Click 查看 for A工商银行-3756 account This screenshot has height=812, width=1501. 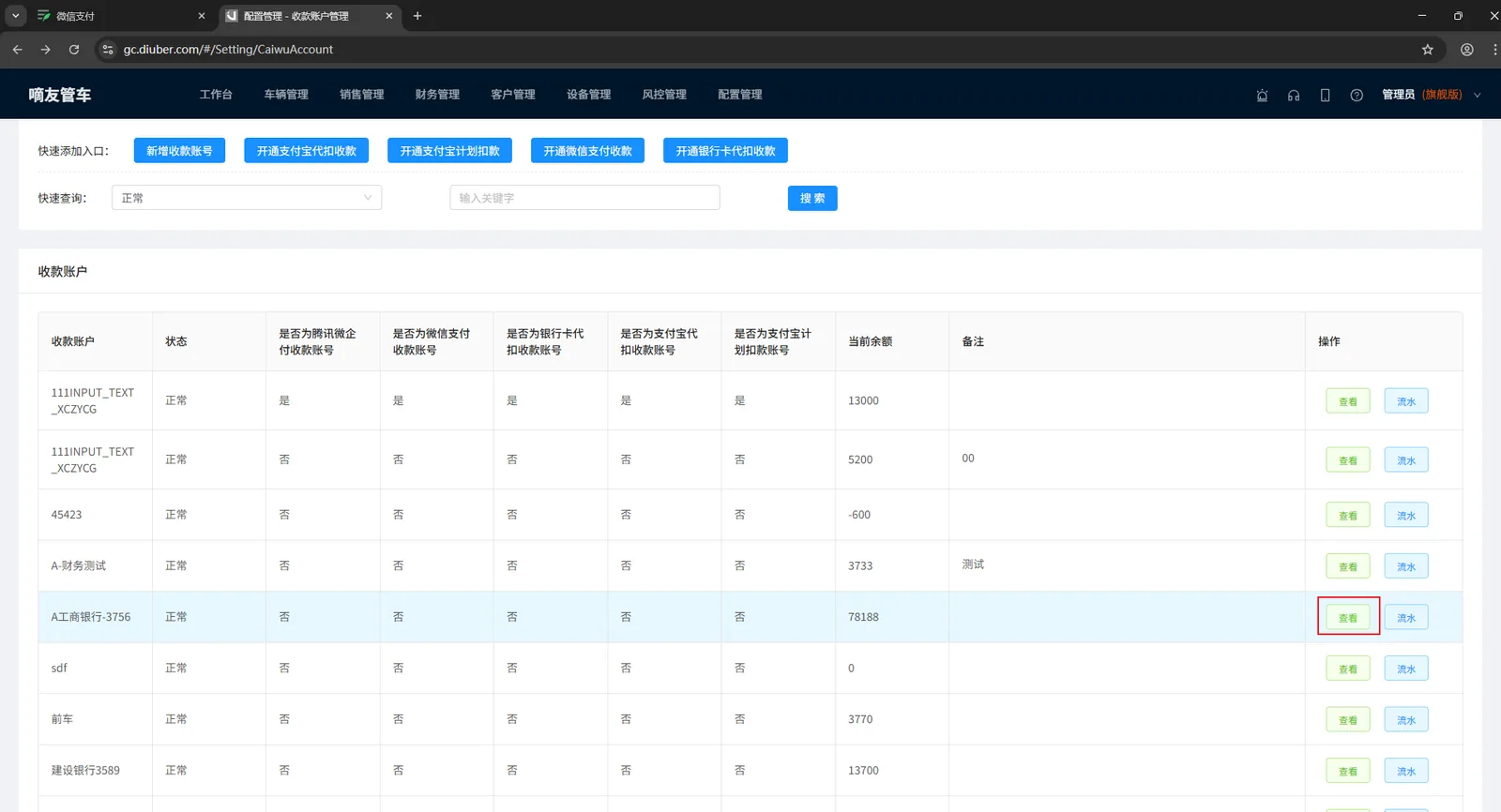point(1348,618)
